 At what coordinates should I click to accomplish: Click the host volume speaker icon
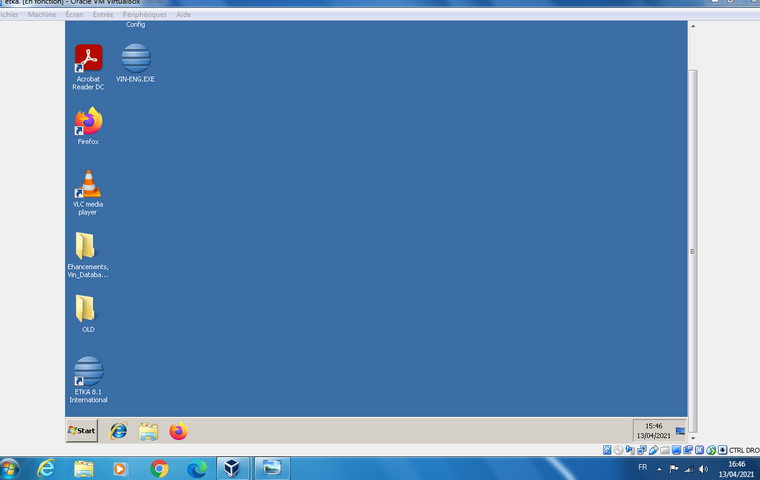pos(703,469)
